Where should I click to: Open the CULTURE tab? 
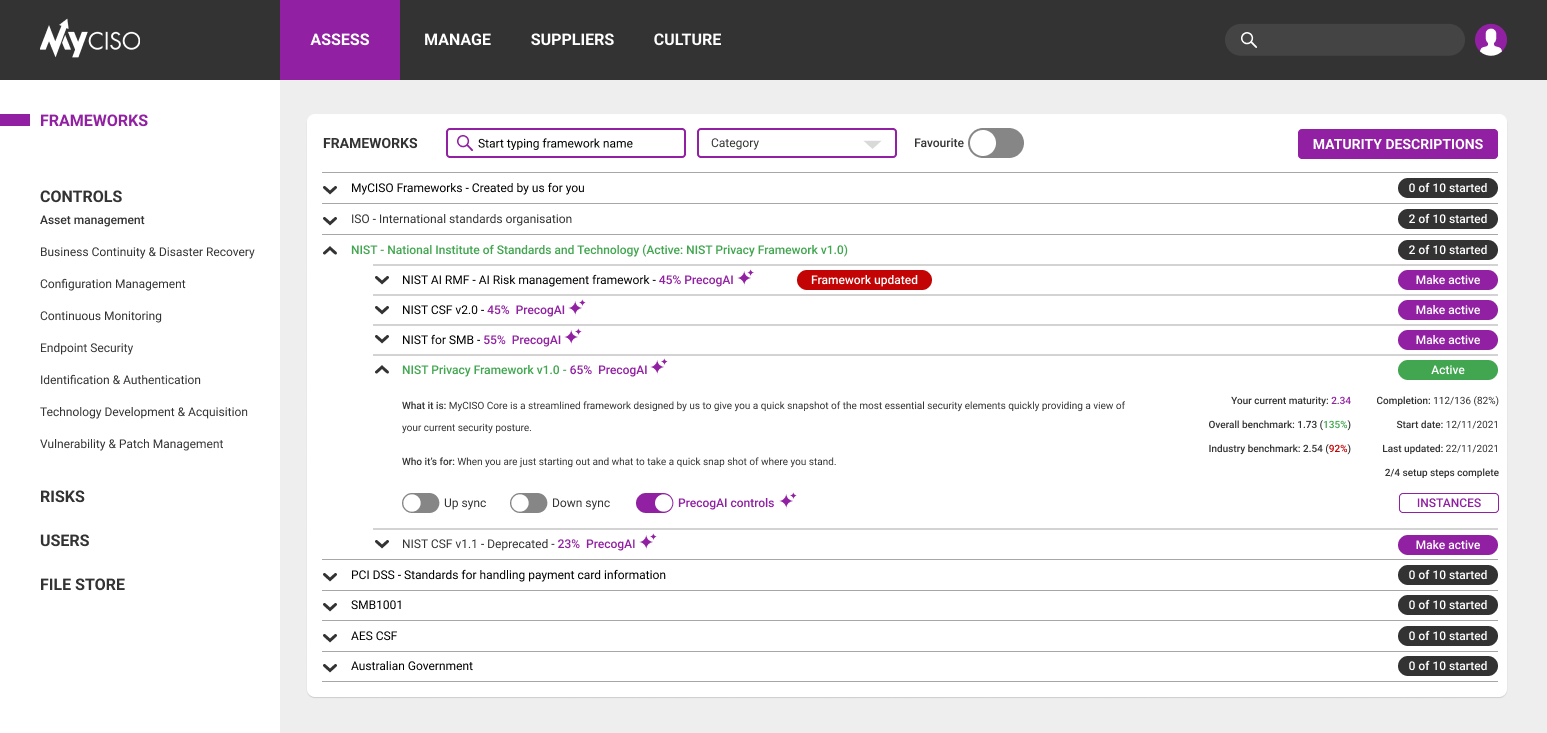687,40
